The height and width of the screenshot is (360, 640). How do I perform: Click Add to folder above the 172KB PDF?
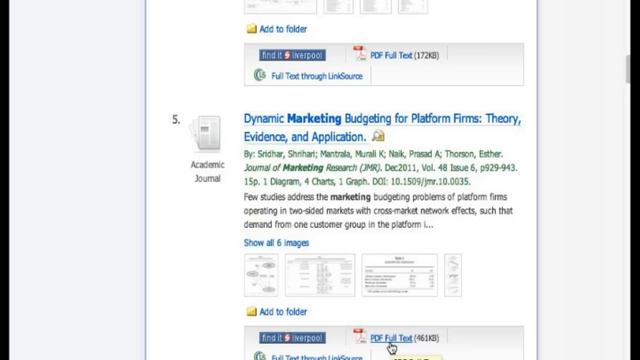[x=283, y=29]
